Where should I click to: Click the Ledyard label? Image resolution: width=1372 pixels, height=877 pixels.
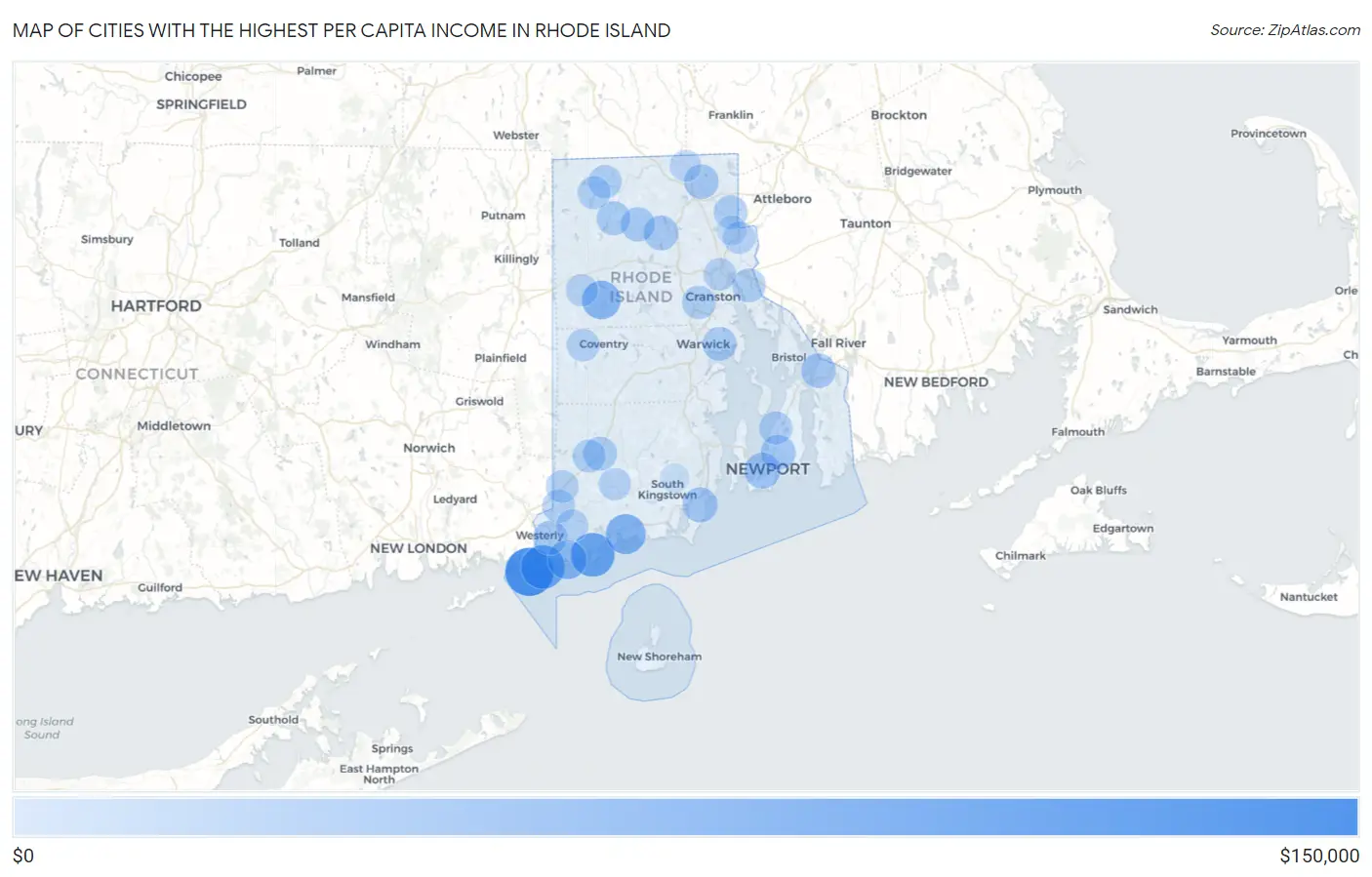(x=455, y=499)
